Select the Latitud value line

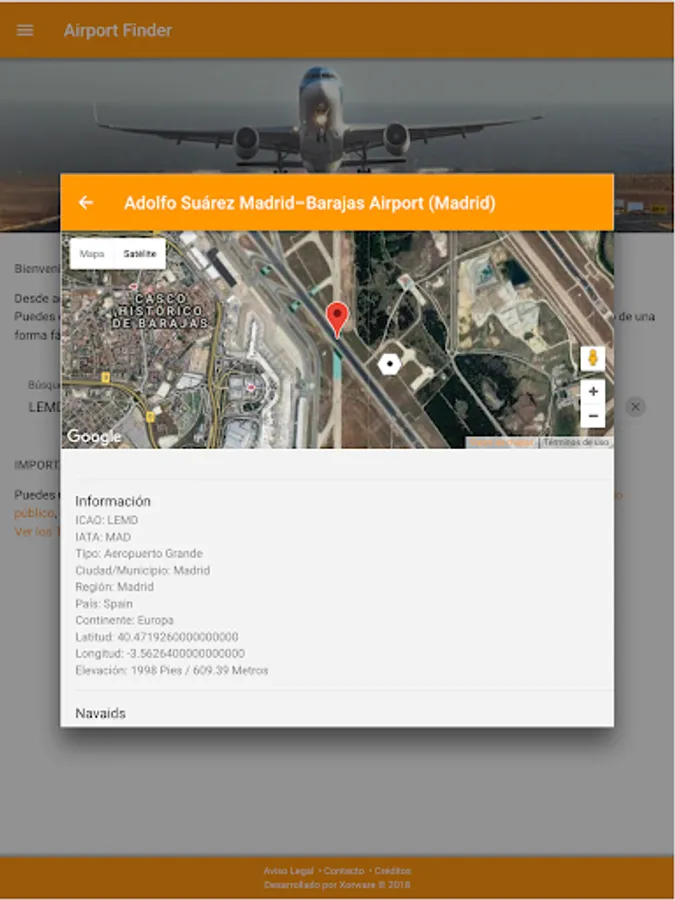pyautogui.click(x=157, y=637)
